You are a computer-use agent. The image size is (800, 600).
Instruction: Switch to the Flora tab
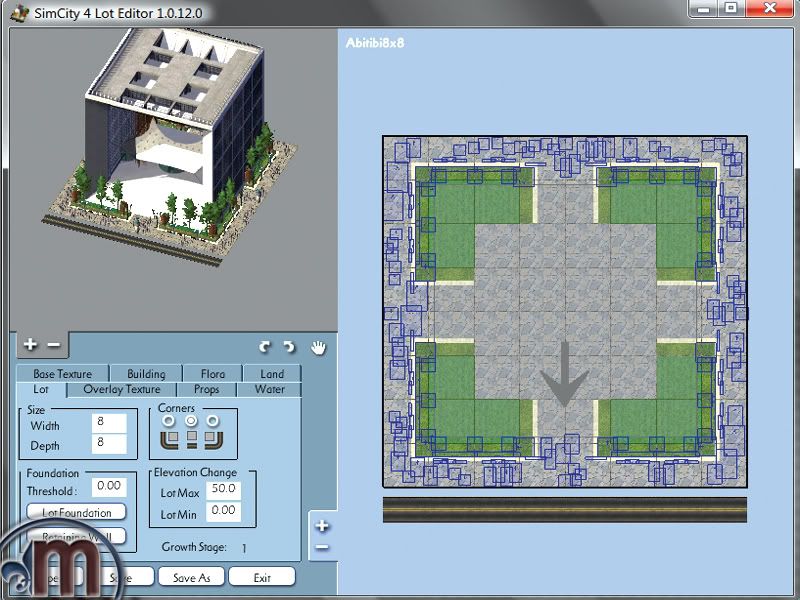(x=213, y=373)
